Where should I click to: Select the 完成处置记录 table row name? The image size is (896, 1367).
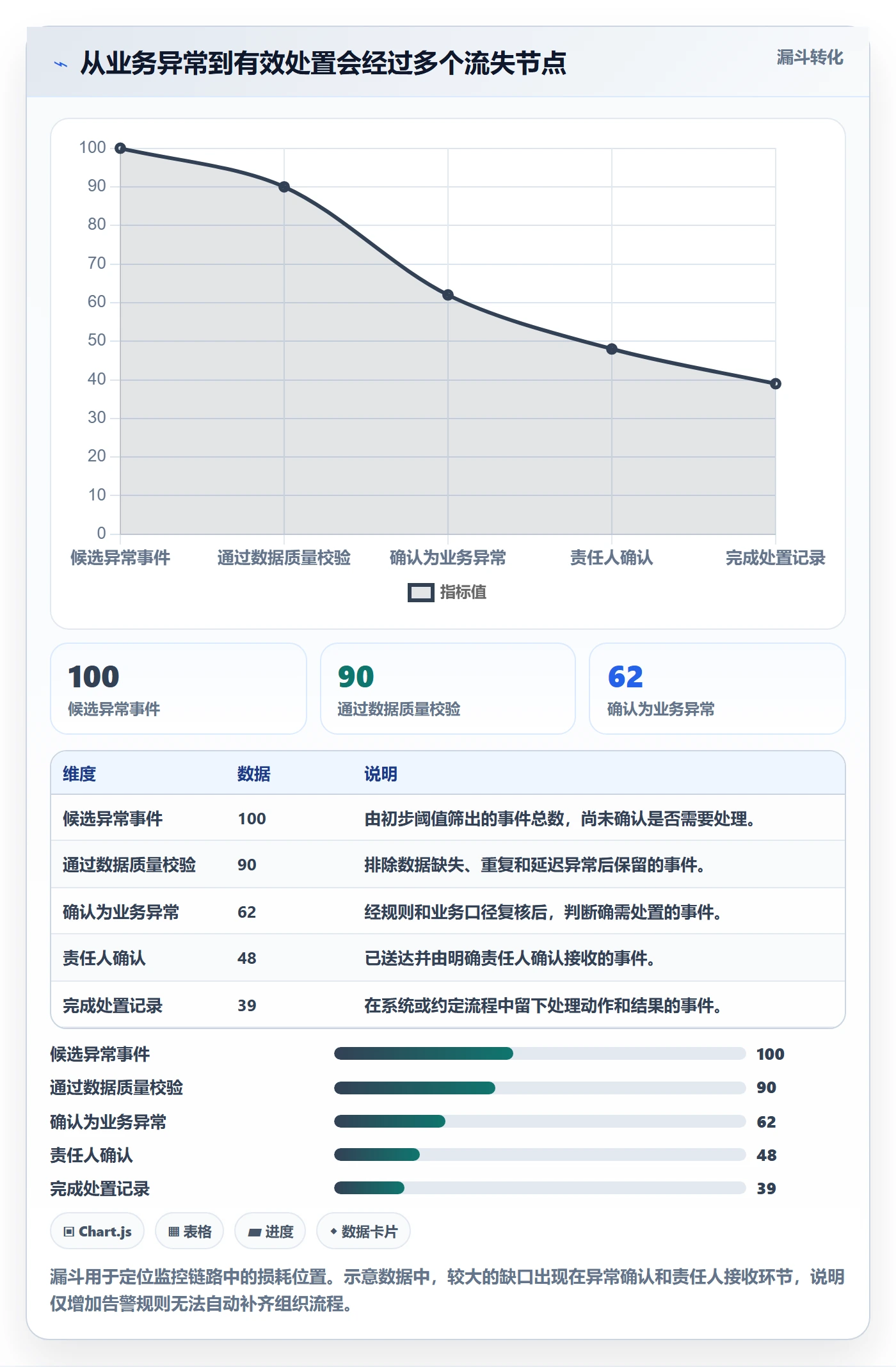[x=113, y=1005]
